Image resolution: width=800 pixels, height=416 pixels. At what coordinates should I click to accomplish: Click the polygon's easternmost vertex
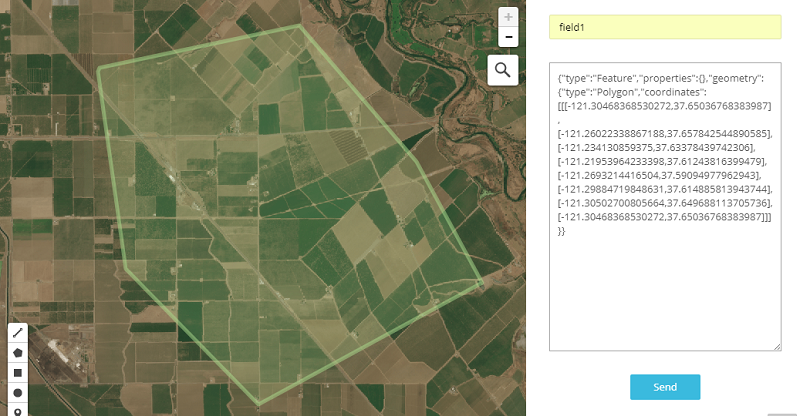(x=482, y=283)
